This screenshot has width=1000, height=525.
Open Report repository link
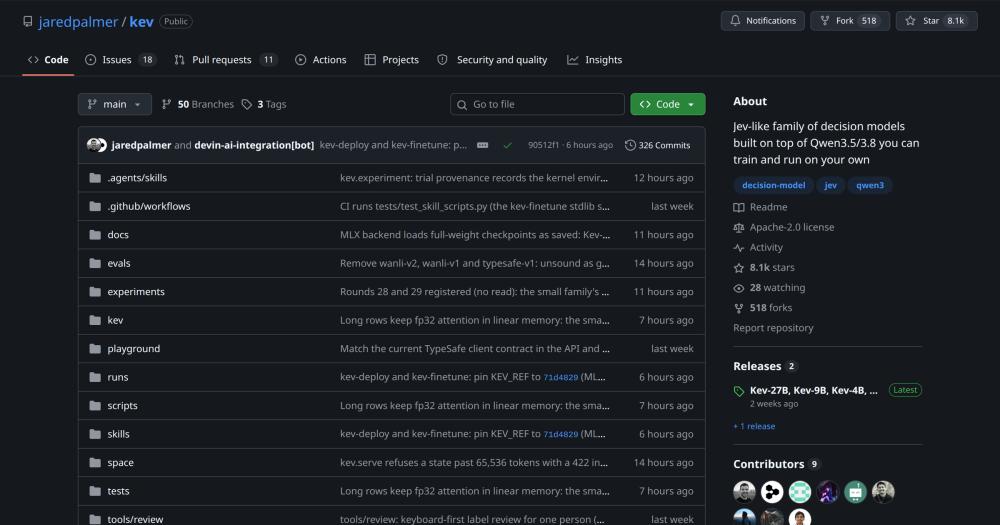(x=773, y=328)
